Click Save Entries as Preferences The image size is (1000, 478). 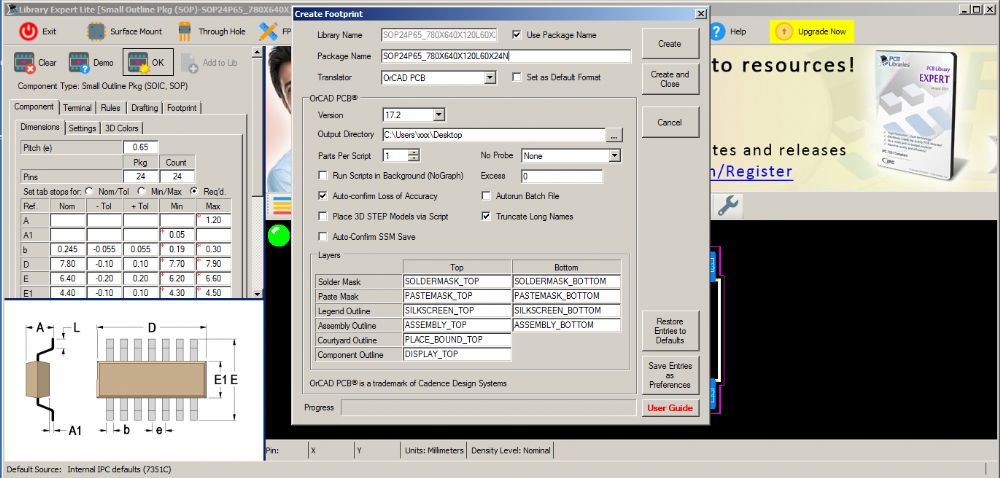tap(670, 375)
